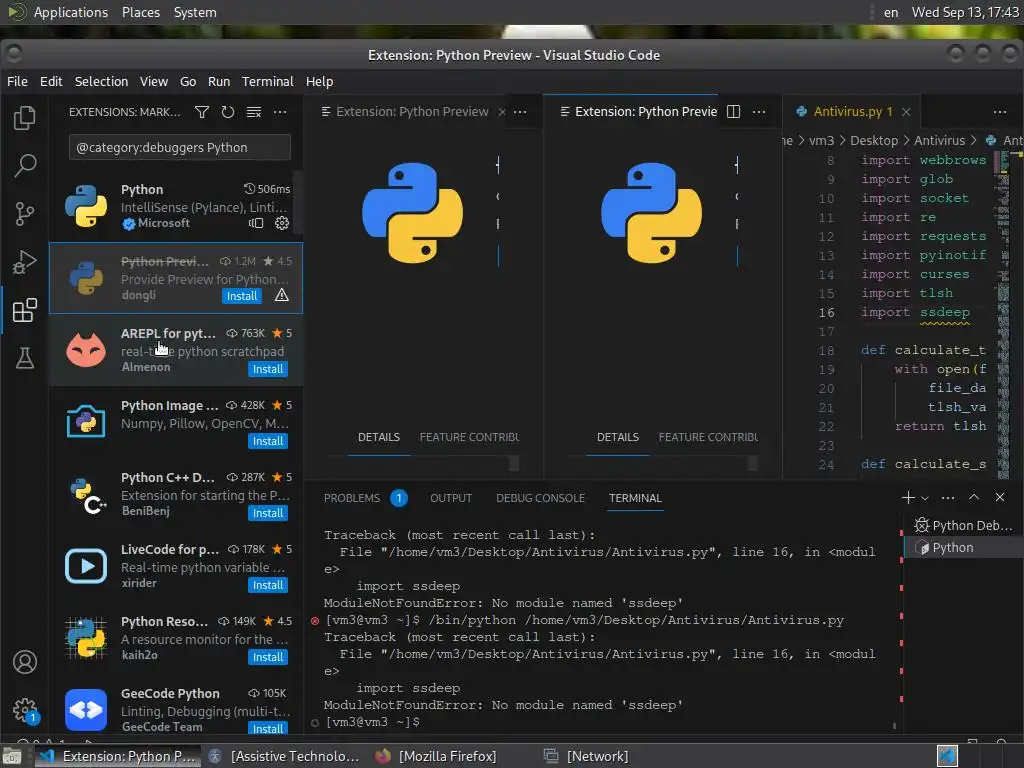Install AREPL for python extension
1024x768 pixels.
tap(268, 369)
